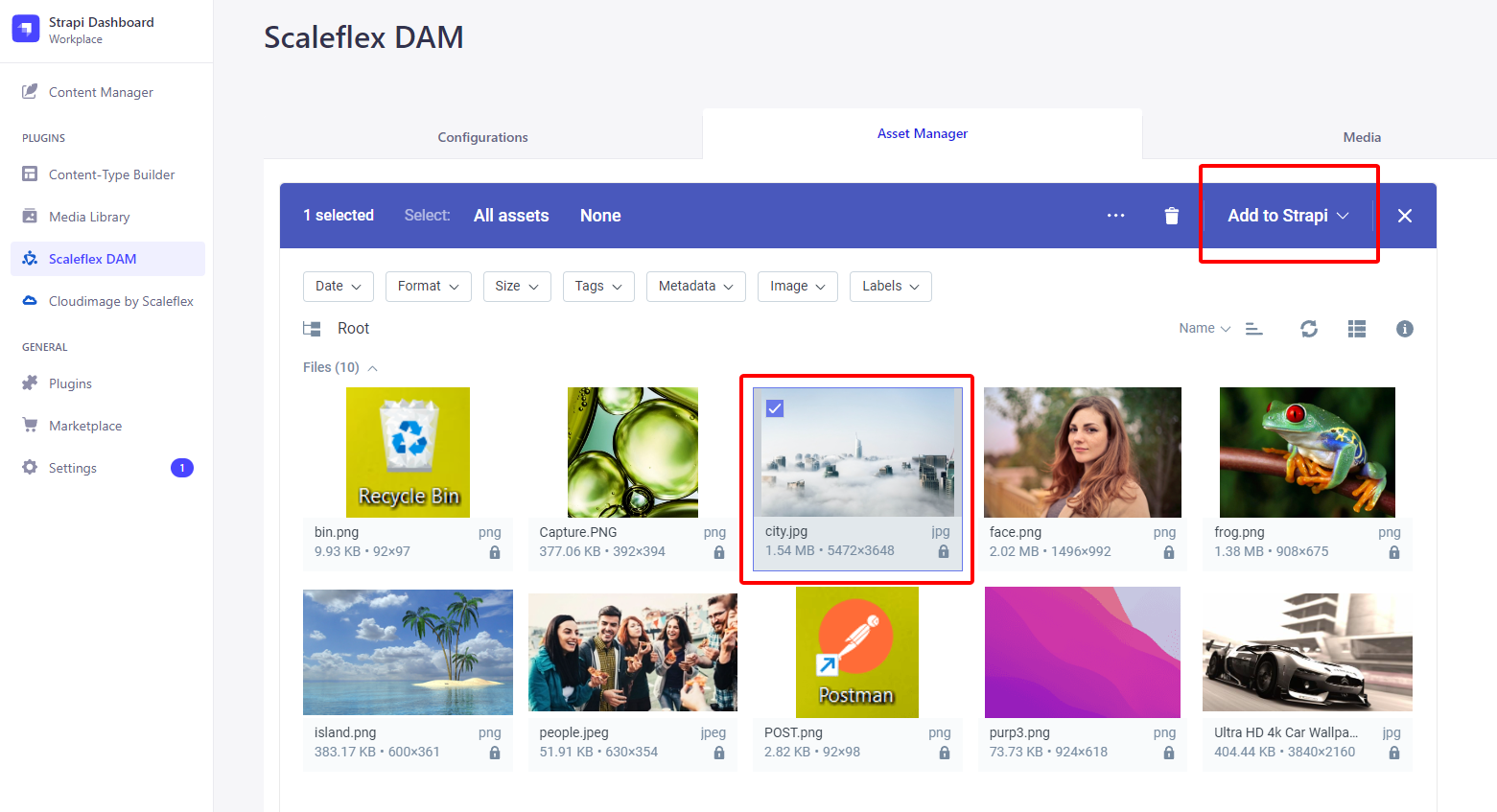
Task: Click the "51.91 KB • 630×354" text
Action: point(598,752)
